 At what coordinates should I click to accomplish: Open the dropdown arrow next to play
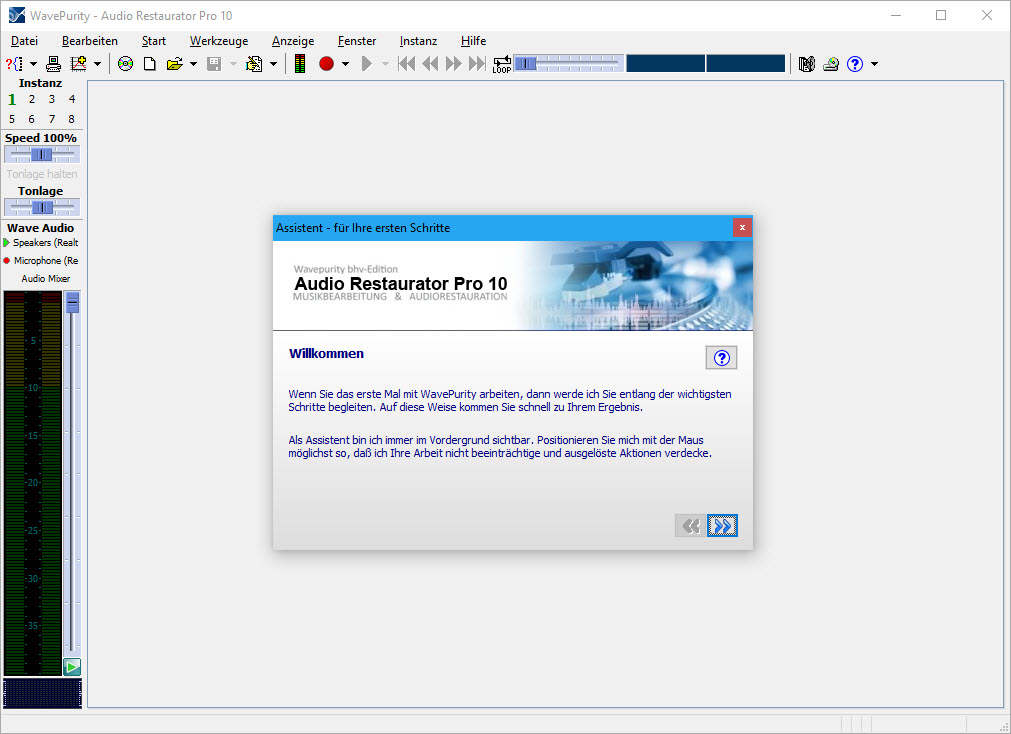coord(386,64)
